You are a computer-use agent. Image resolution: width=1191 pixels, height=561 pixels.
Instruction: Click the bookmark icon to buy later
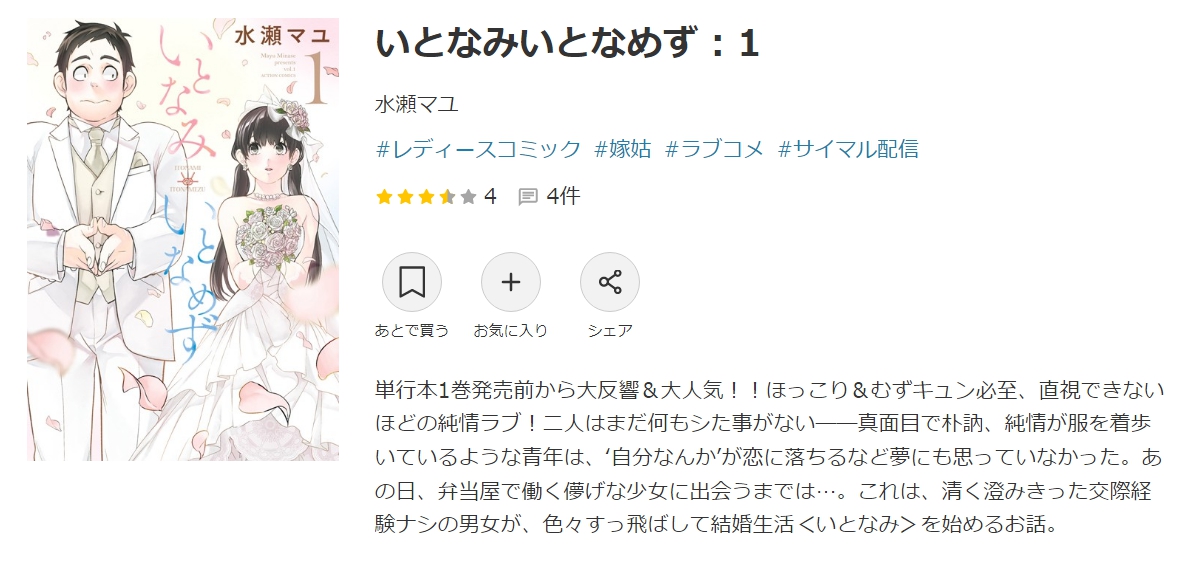(412, 282)
